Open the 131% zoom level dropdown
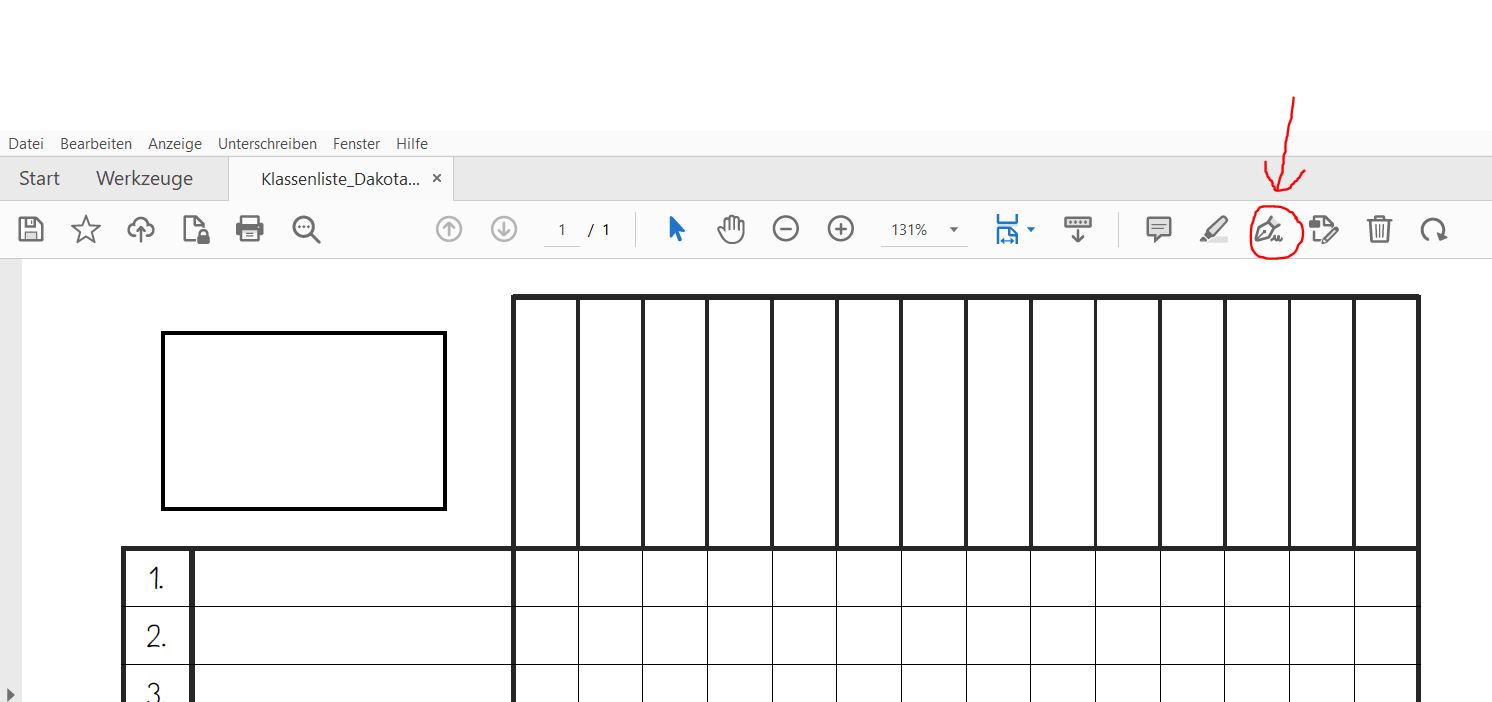Screen dimensions: 1492x702 tap(953, 229)
